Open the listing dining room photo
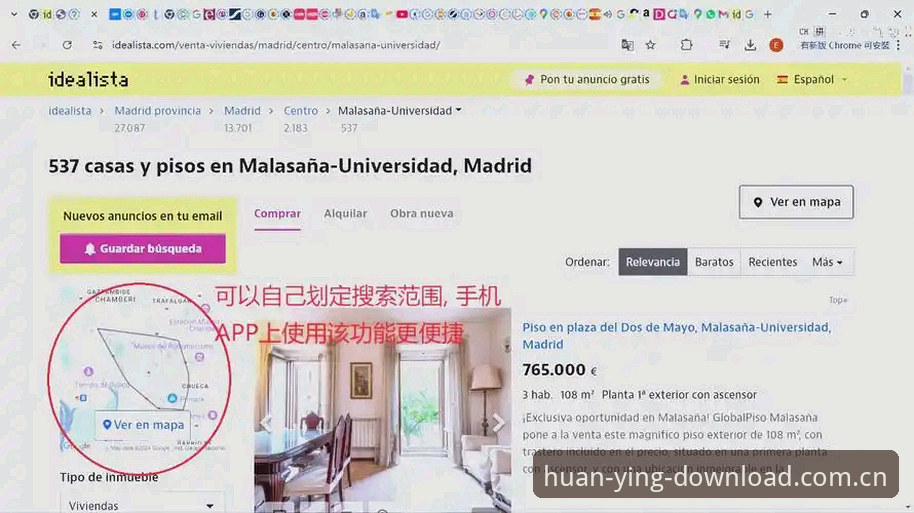Image resolution: width=914 pixels, height=513 pixels. tap(382, 410)
